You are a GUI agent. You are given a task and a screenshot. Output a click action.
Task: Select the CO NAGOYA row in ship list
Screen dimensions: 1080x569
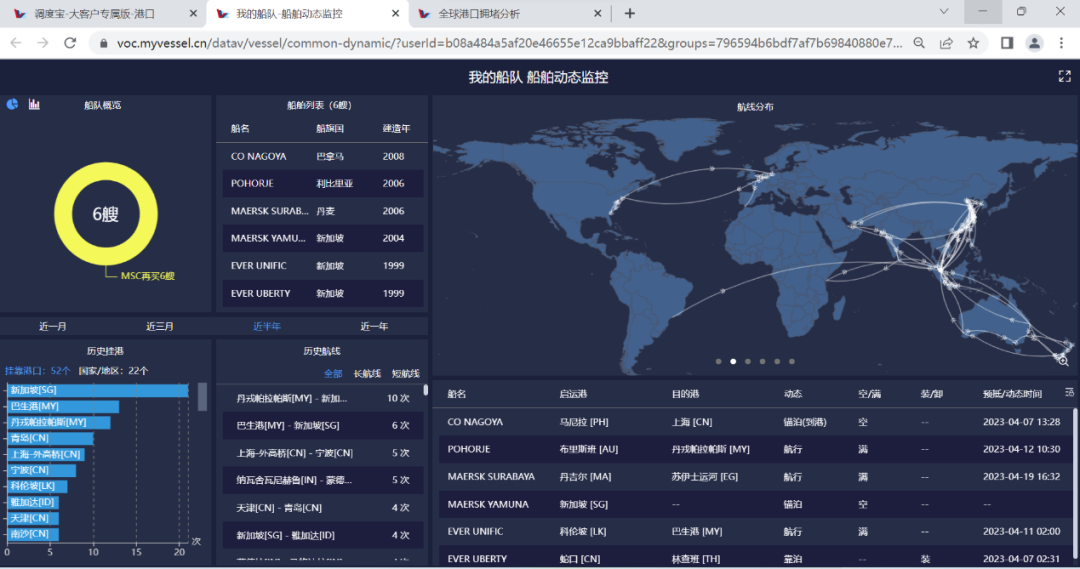coord(322,156)
